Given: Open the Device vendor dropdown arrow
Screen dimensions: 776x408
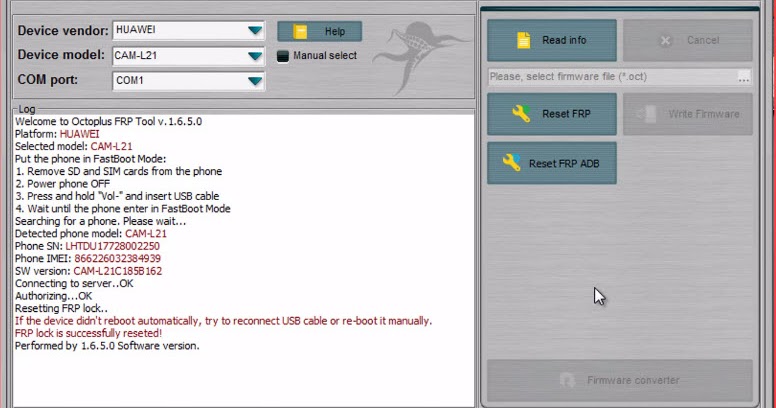Looking at the screenshot, I should (x=255, y=31).
